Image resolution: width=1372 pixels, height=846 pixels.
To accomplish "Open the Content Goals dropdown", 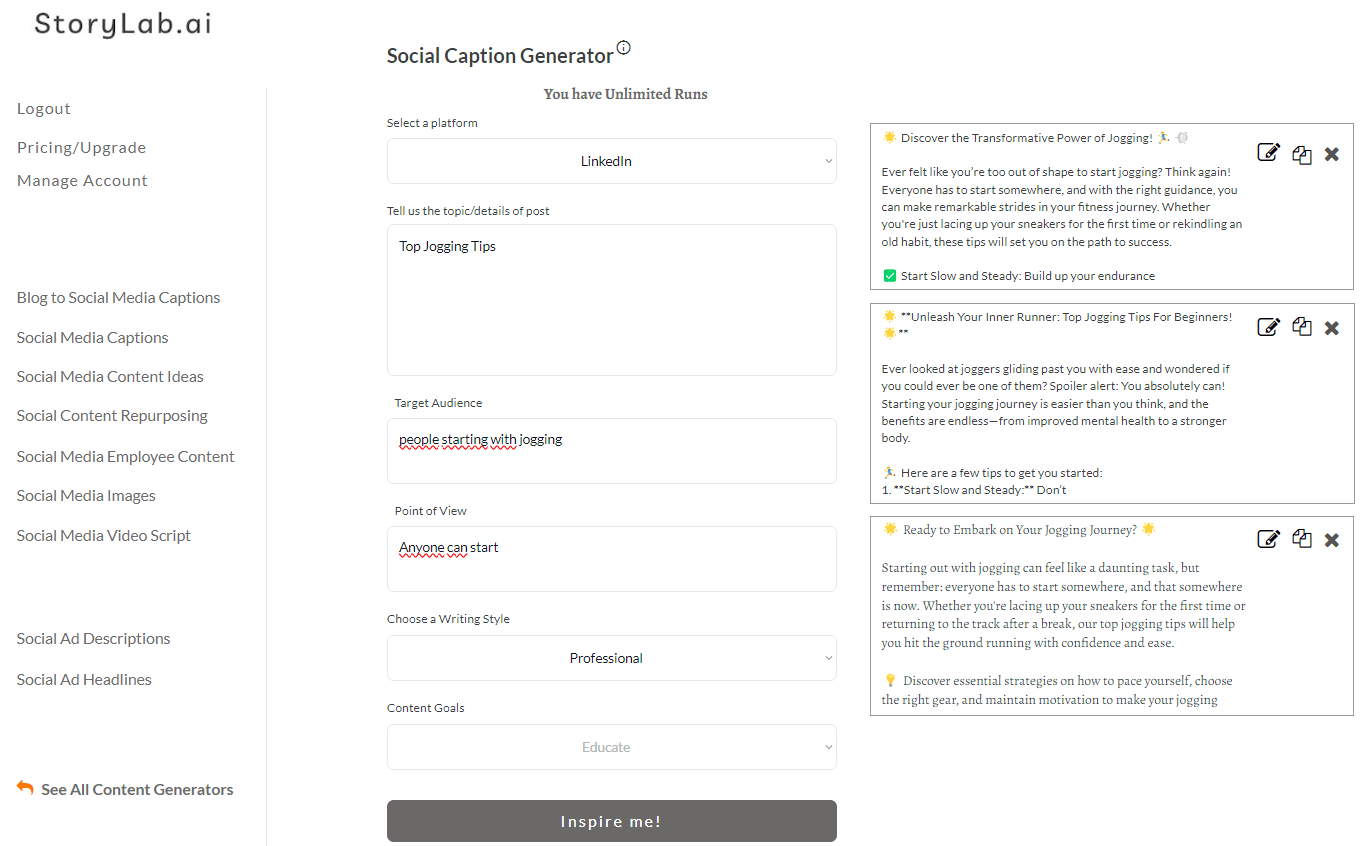I will click(x=611, y=747).
